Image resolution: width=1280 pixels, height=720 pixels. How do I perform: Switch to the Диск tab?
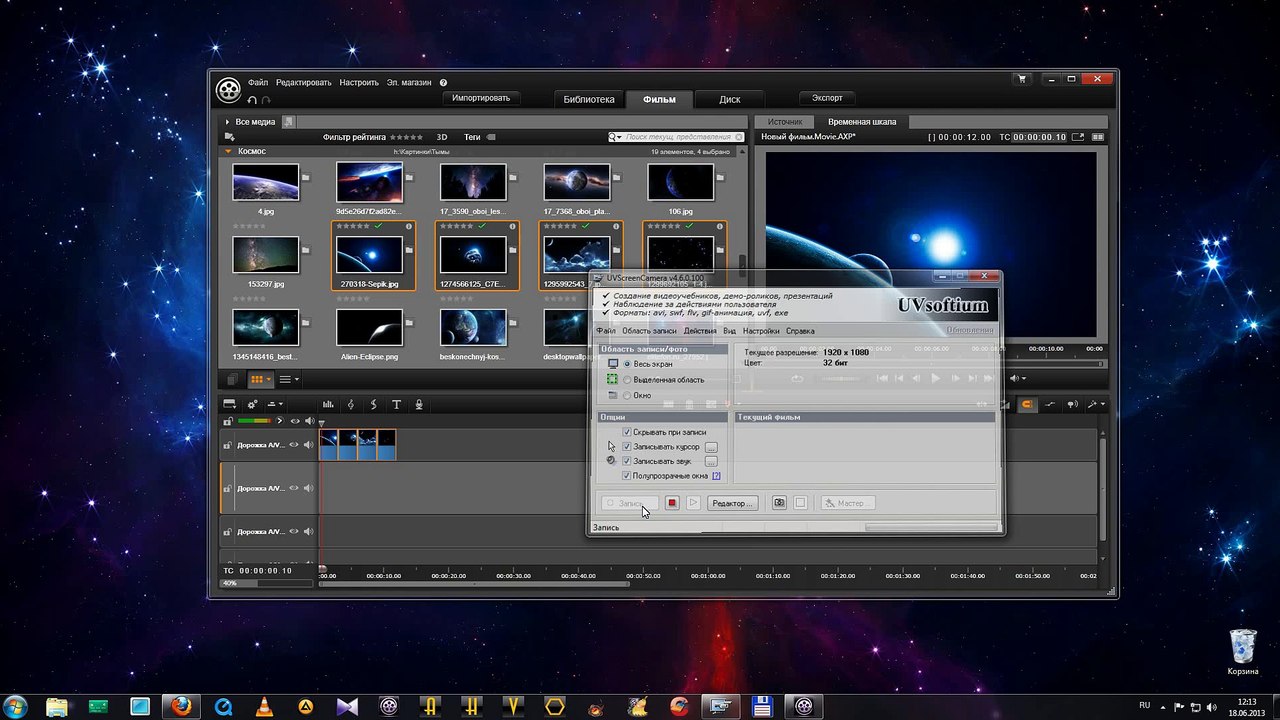click(x=730, y=99)
